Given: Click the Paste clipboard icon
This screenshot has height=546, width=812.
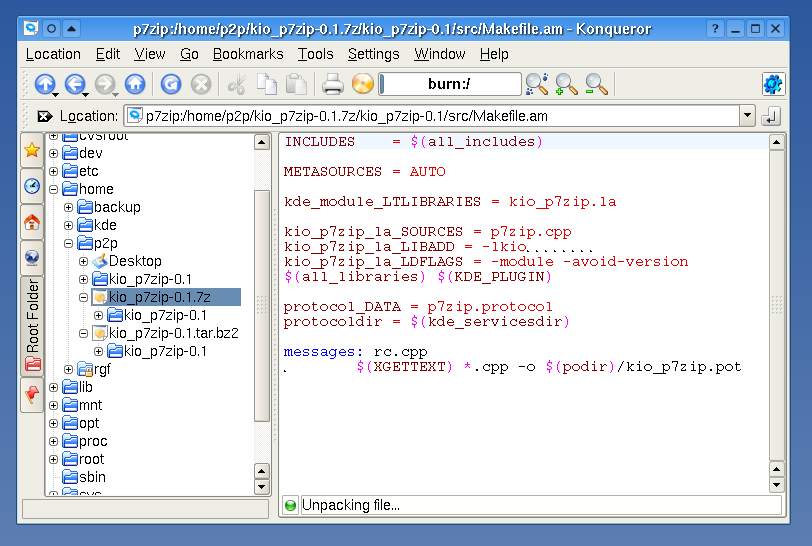Looking at the screenshot, I should tap(297, 84).
